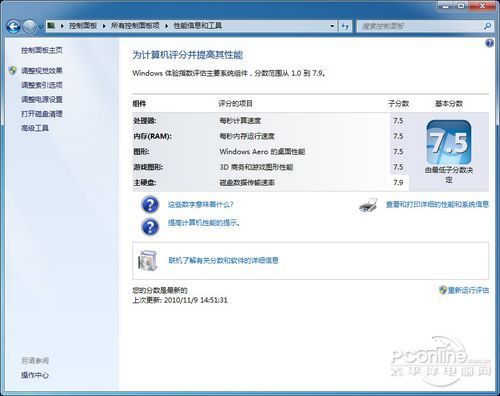Expand the arrow after 控制面板 breadcrumb

click(x=104, y=26)
